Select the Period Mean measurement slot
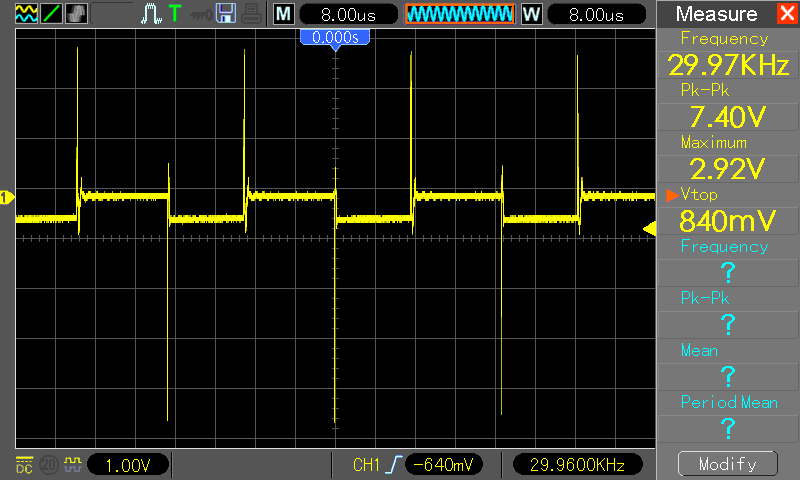800x480 pixels. click(728, 428)
